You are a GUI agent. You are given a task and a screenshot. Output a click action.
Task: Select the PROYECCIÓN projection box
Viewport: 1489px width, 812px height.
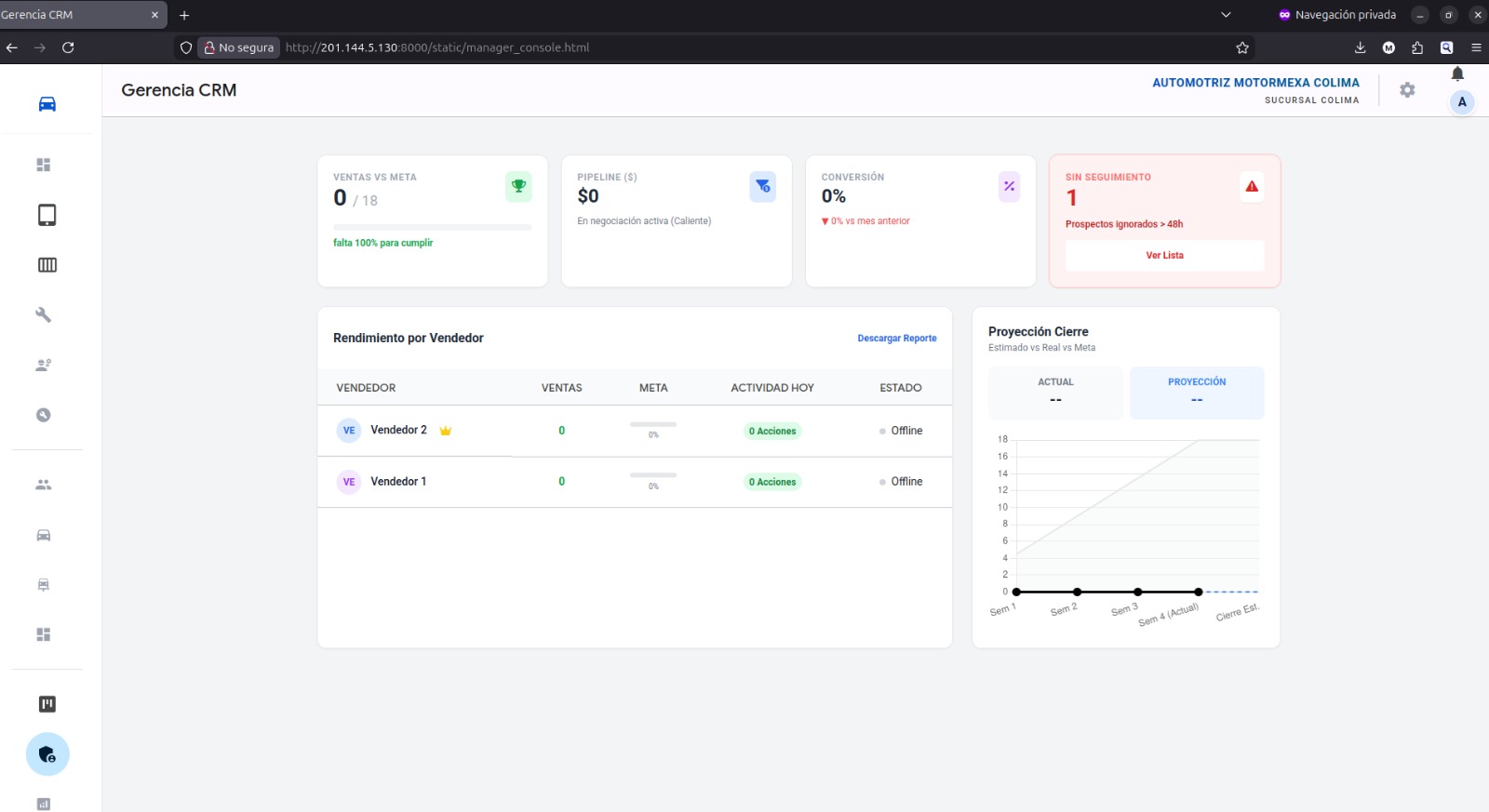1197,392
